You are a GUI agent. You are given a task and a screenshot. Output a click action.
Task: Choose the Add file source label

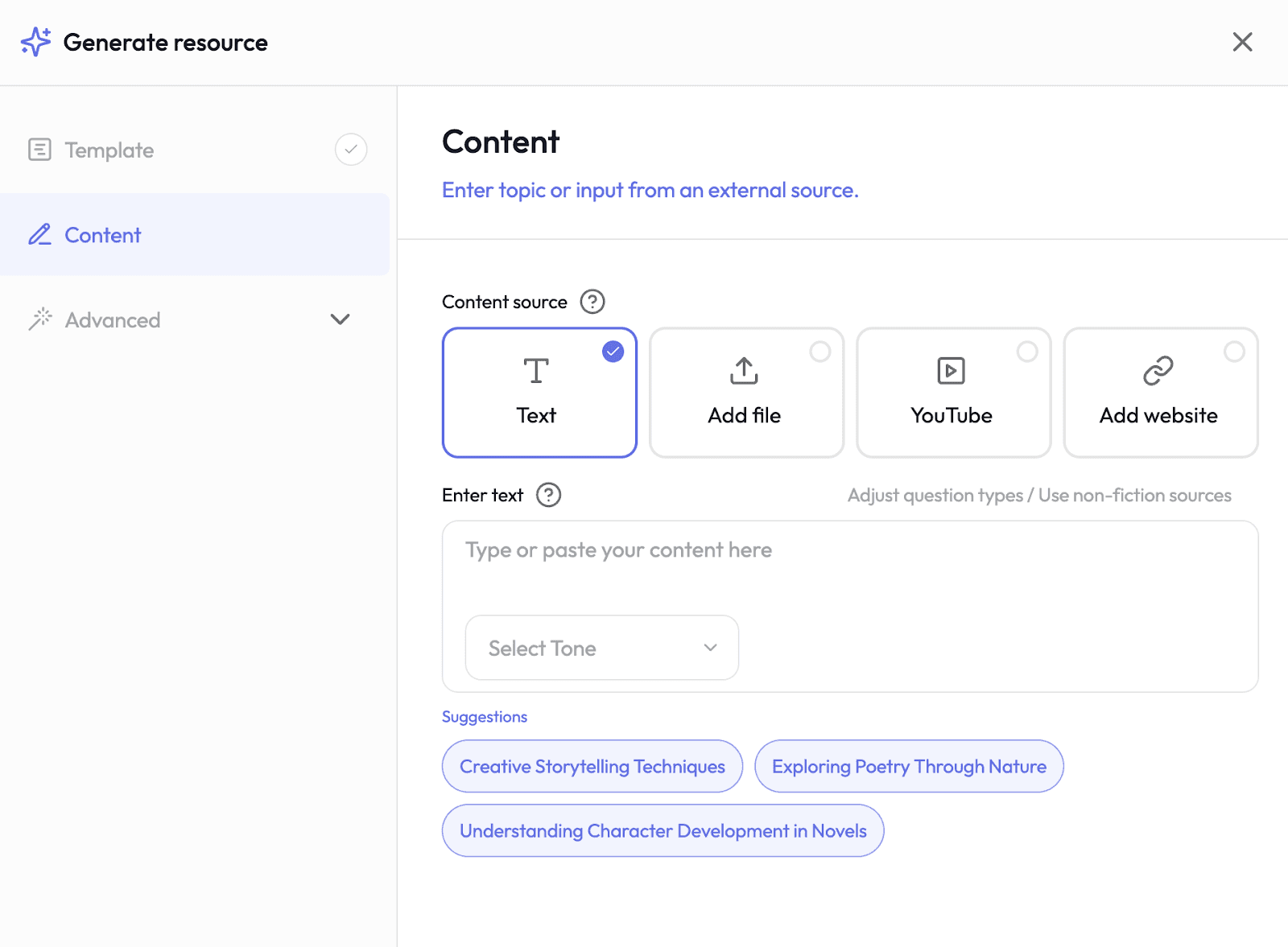[x=745, y=415]
